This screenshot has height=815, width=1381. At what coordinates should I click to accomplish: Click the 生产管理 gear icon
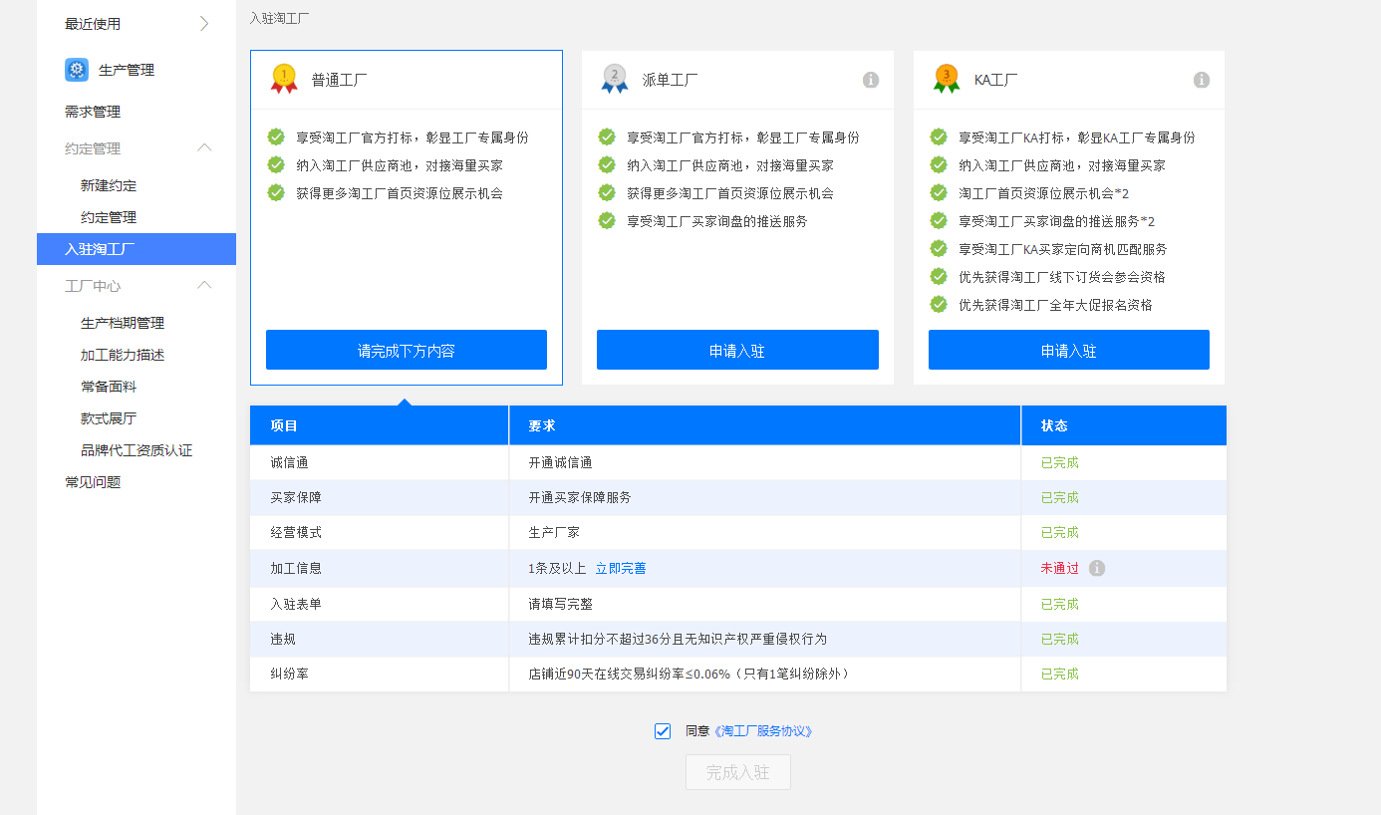point(77,70)
